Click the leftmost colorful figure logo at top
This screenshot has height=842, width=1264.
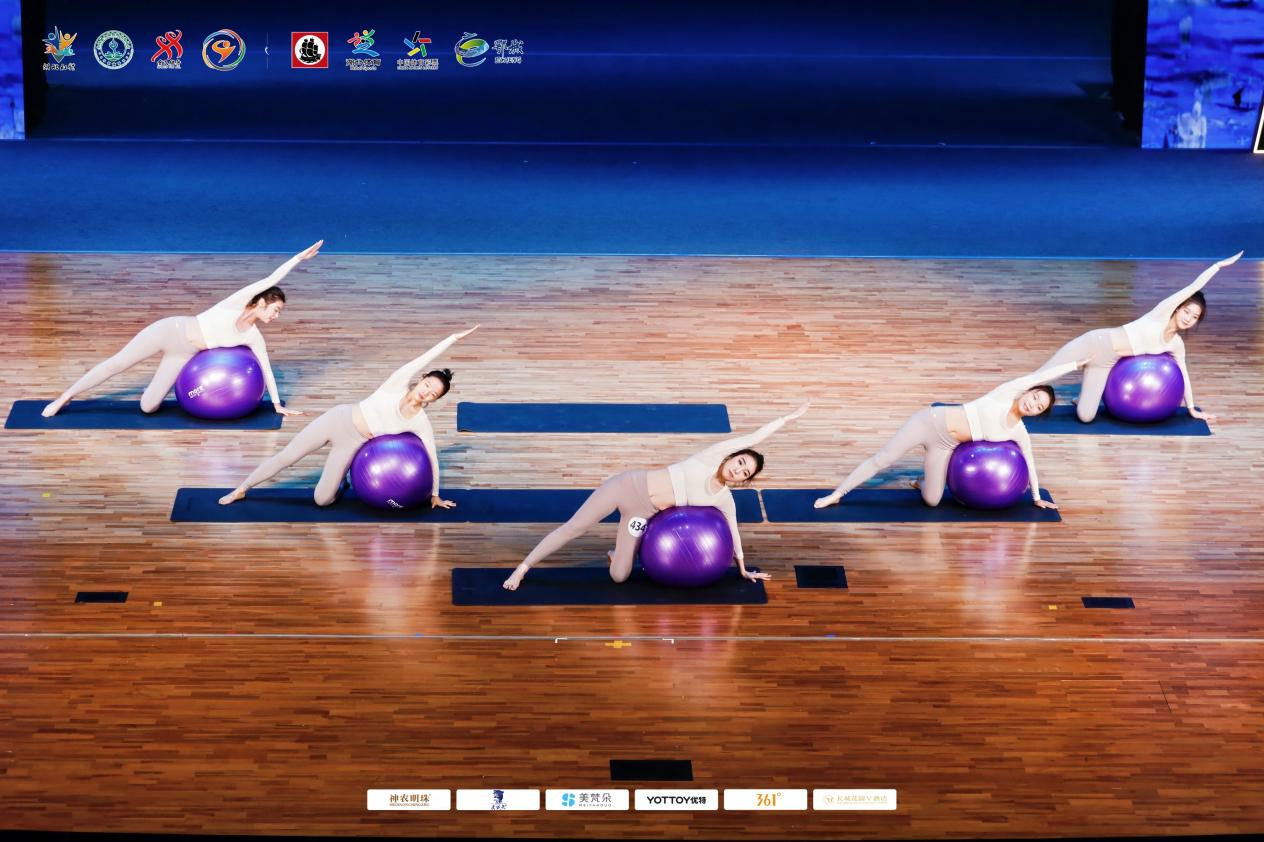pyautogui.click(x=59, y=49)
